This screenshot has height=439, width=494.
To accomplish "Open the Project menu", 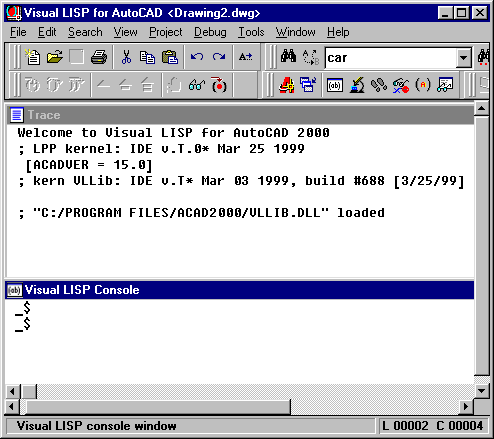I will click(x=165, y=32).
